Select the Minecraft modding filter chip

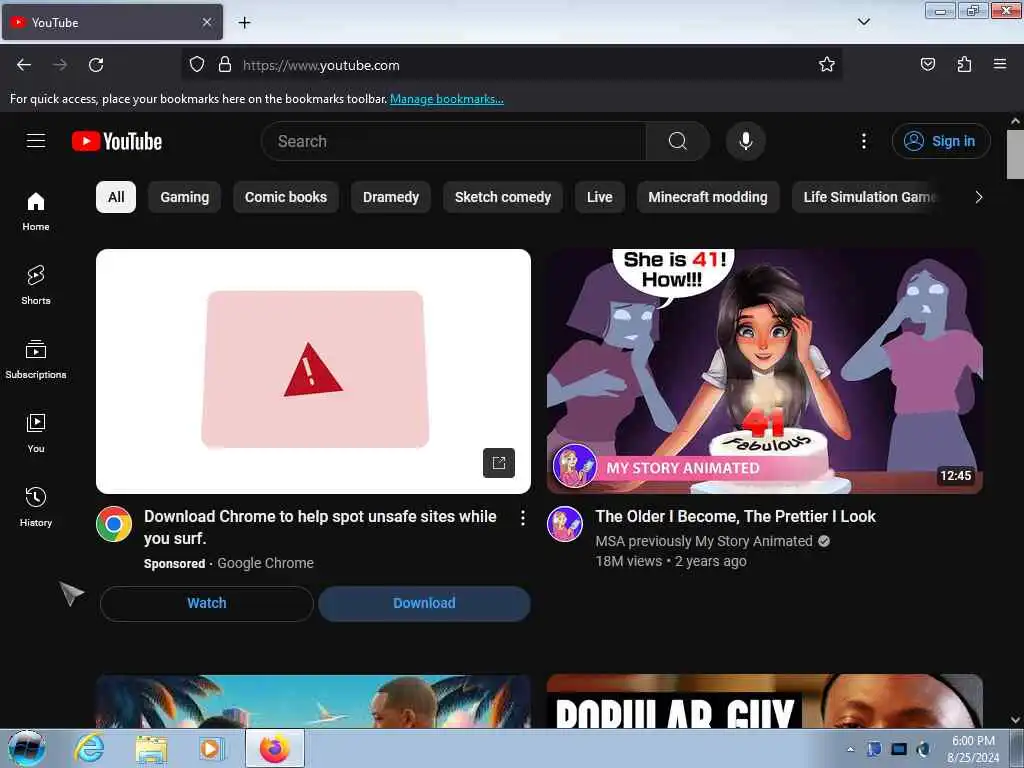click(x=708, y=197)
